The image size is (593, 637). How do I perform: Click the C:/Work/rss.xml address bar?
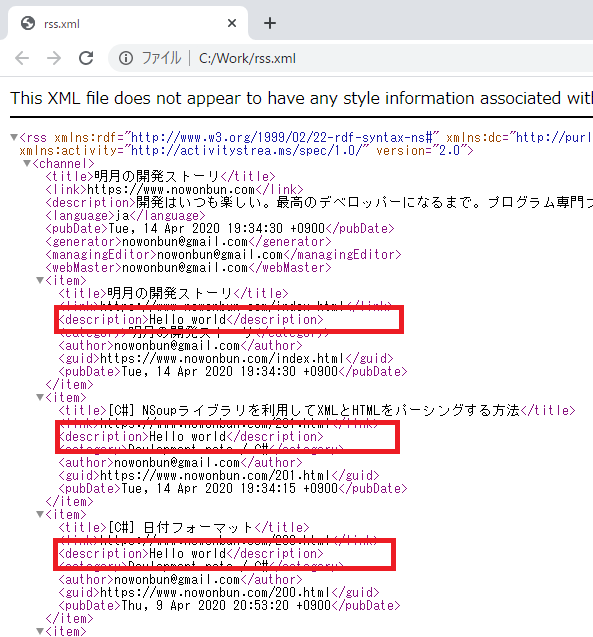tap(349, 58)
